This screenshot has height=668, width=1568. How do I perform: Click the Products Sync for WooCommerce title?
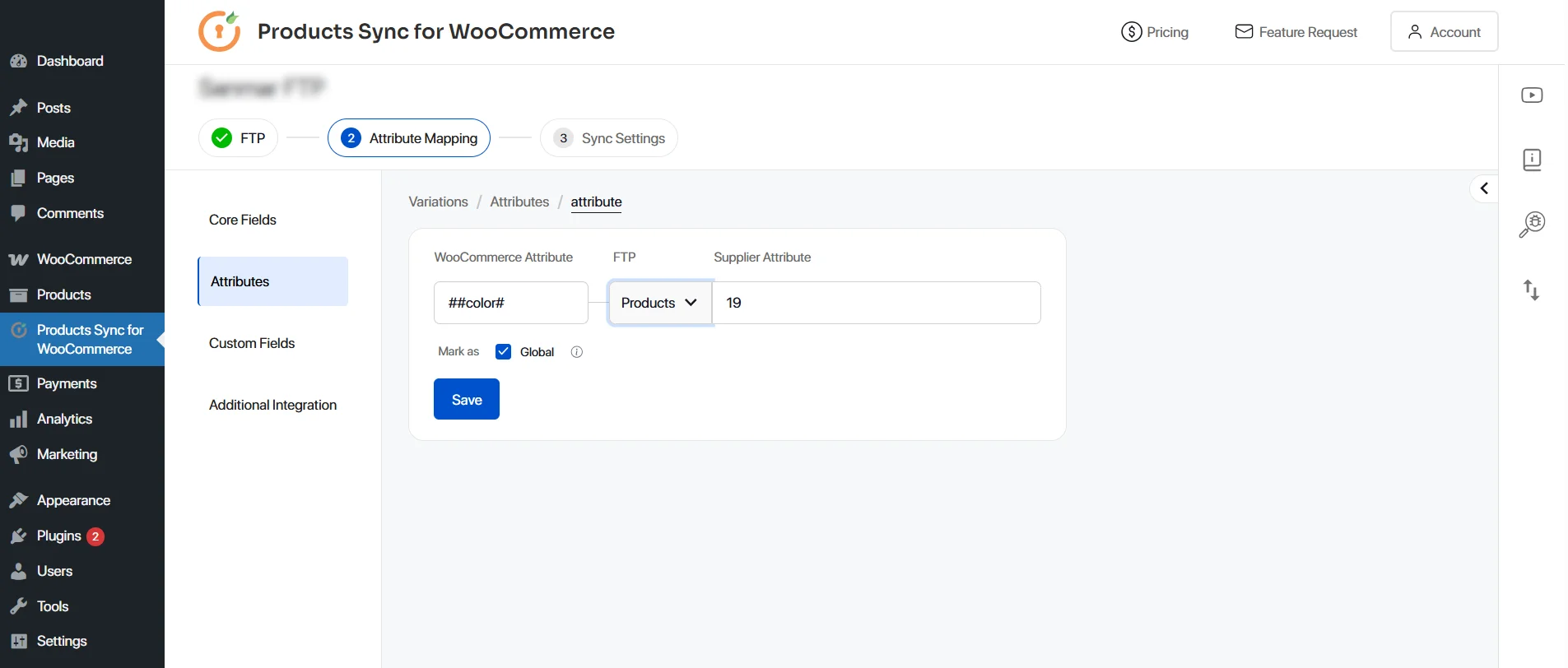point(436,31)
